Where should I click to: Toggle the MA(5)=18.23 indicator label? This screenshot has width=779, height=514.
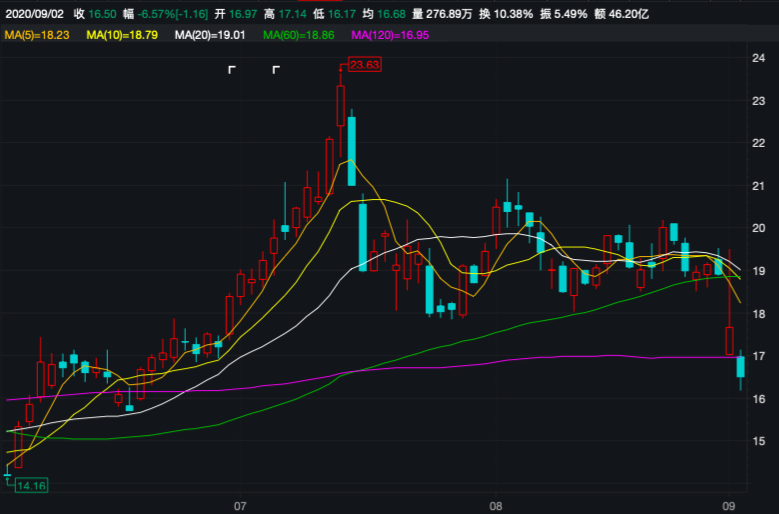38,35
